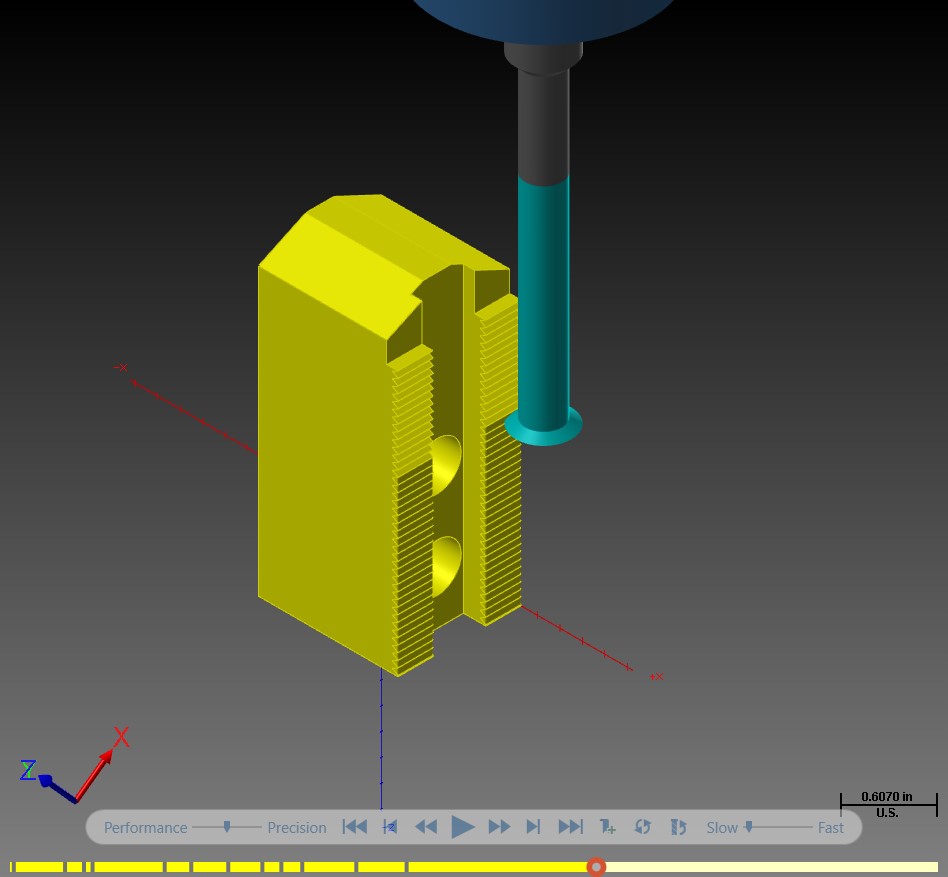The height and width of the screenshot is (877, 948).
Task: Click the Slow–Fast speed slider handle
Action: [x=748, y=826]
